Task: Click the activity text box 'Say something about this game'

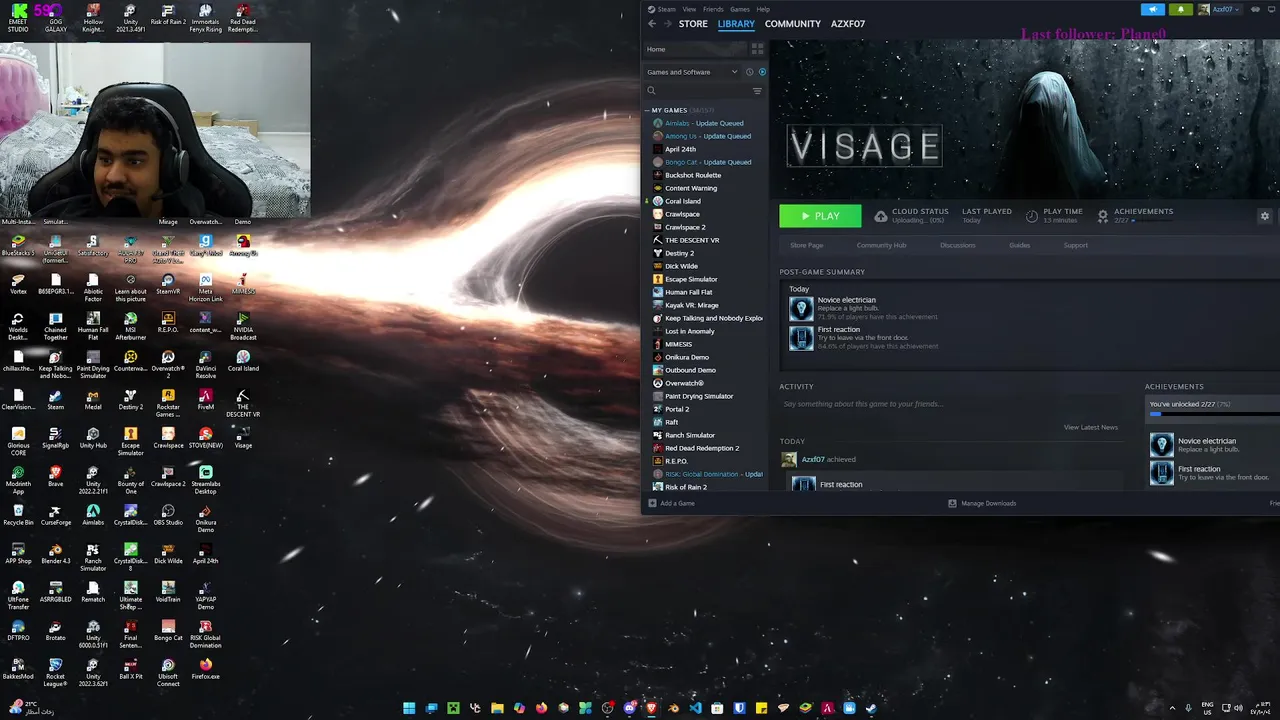Action: (x=950, y=404)
